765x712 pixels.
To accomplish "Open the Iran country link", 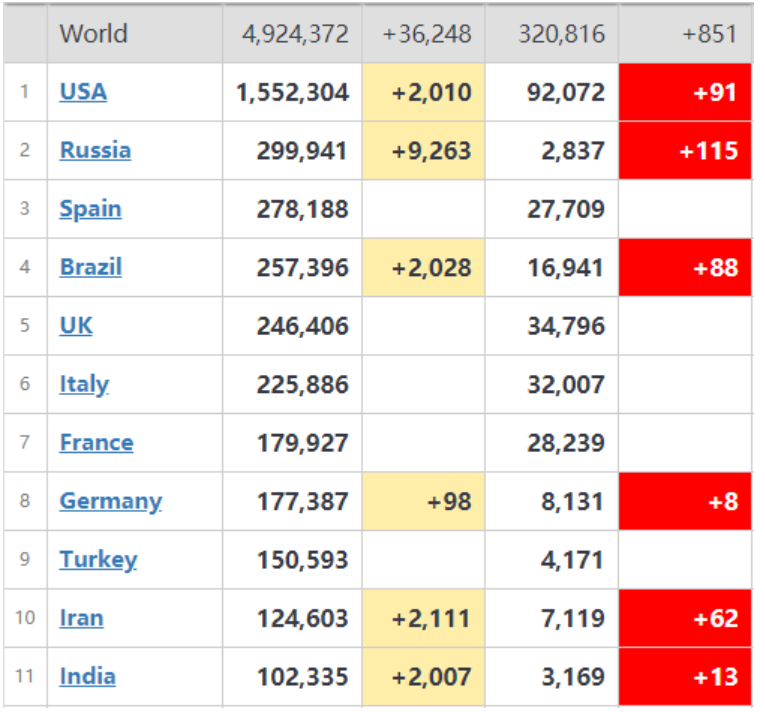I will coord(81,618).
